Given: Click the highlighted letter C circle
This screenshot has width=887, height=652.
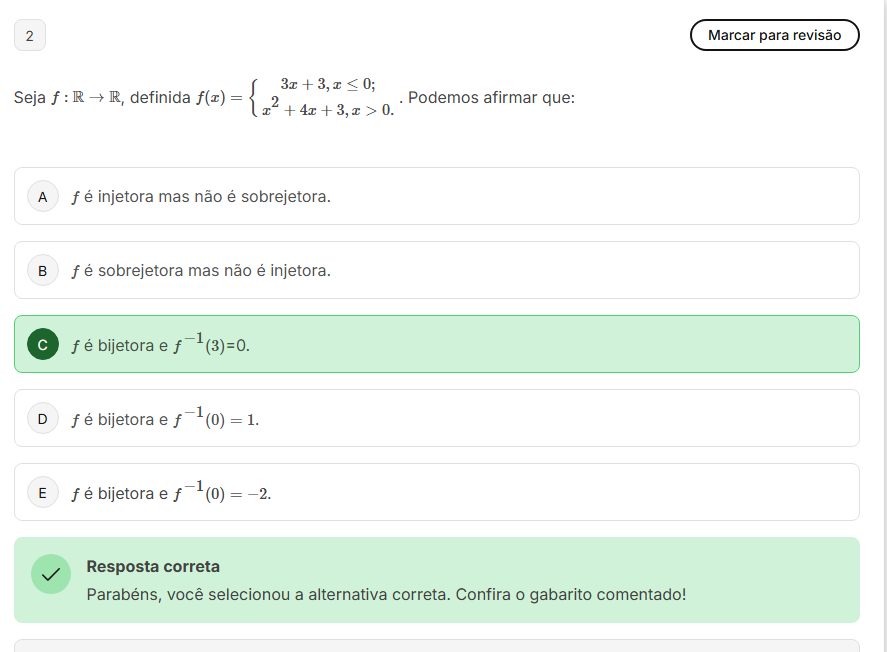Looking at the screenshot, I should [42, 345].
